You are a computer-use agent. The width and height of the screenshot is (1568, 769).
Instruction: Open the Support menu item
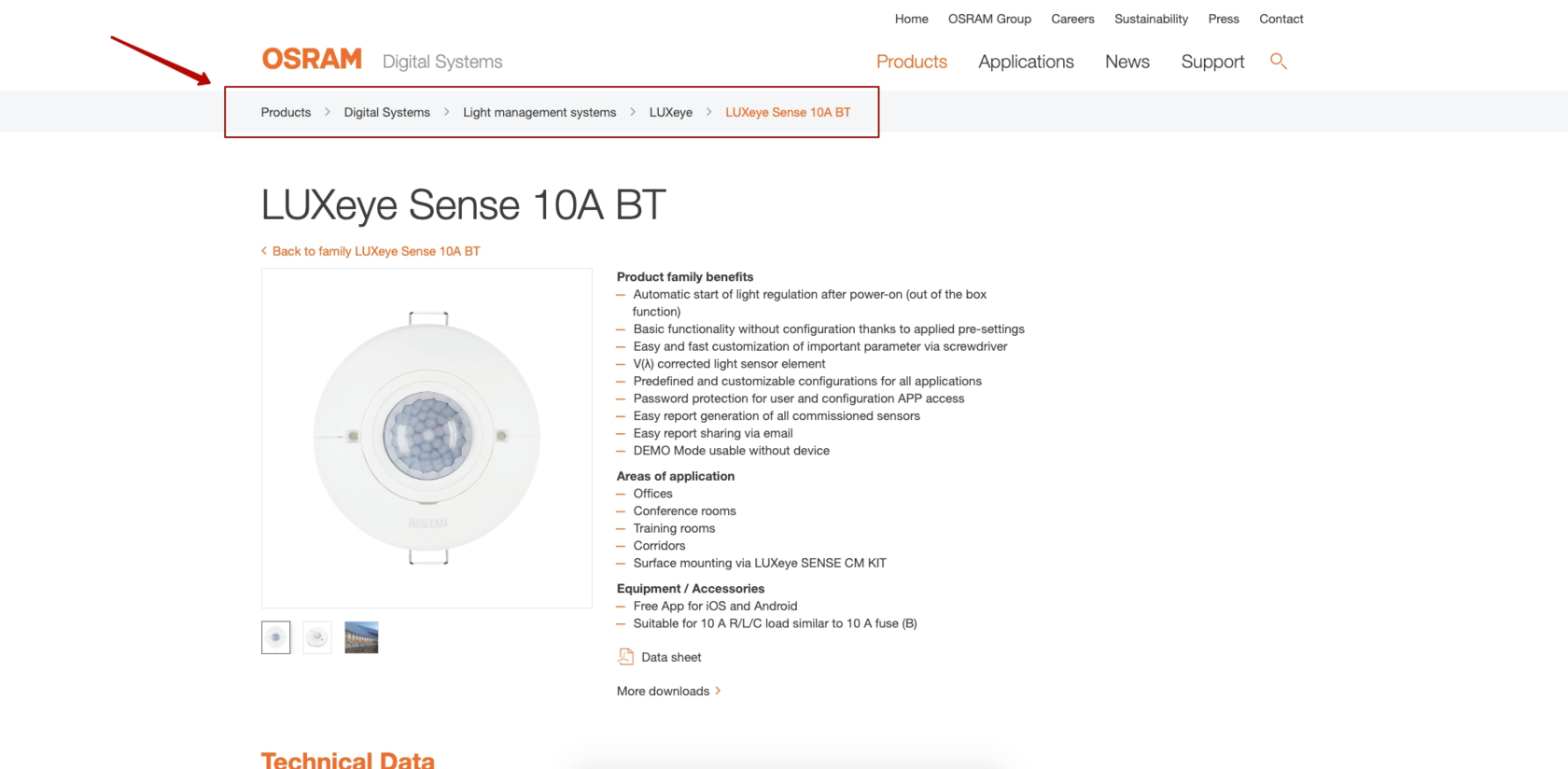click(x=1212, y=62)
